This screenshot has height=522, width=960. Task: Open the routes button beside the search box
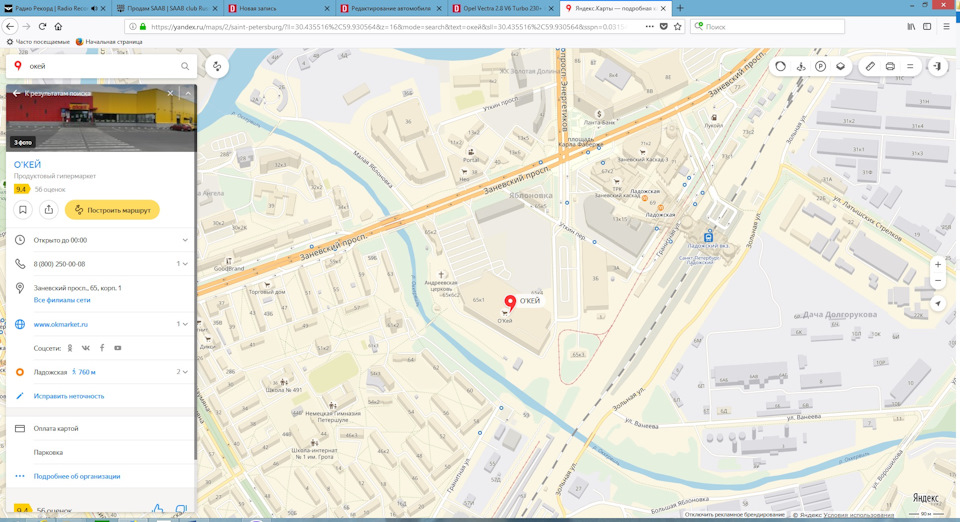coord(217,66)
